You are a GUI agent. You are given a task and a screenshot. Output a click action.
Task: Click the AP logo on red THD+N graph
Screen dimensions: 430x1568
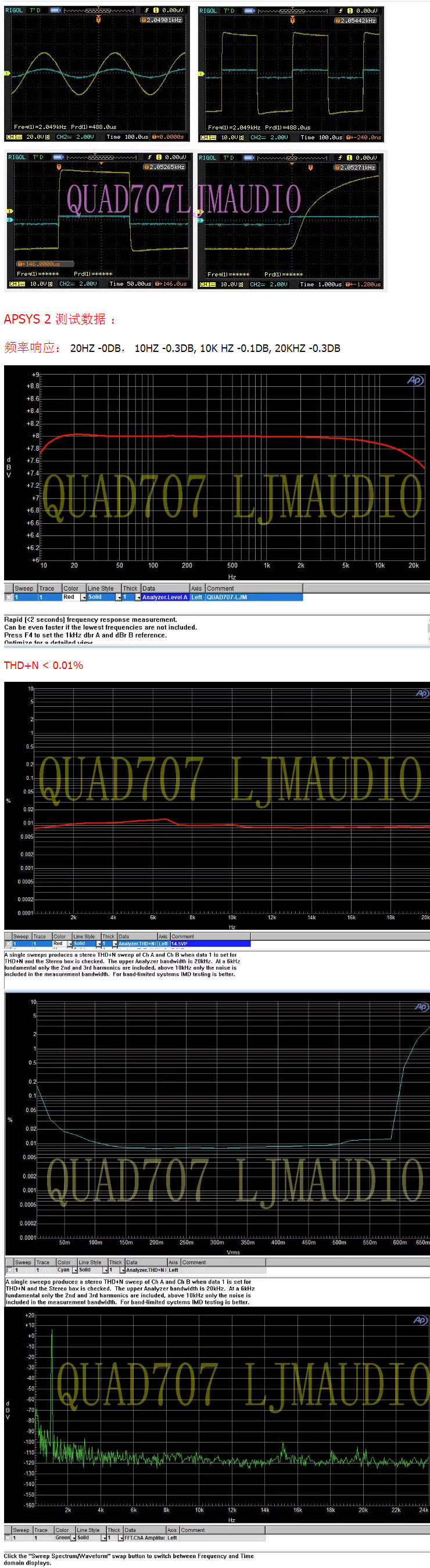421,693
